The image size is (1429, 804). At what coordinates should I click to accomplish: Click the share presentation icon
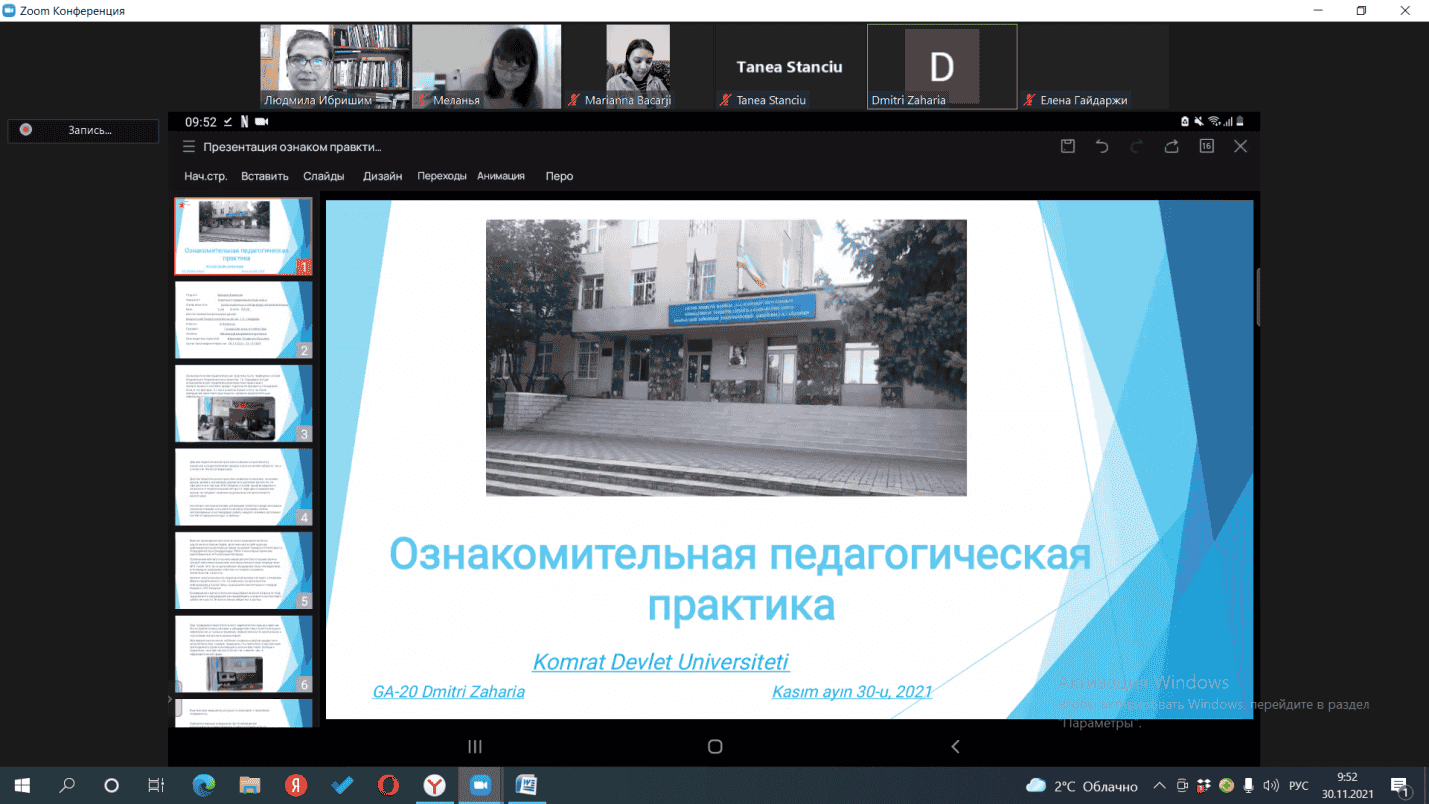click(1171, 146)
